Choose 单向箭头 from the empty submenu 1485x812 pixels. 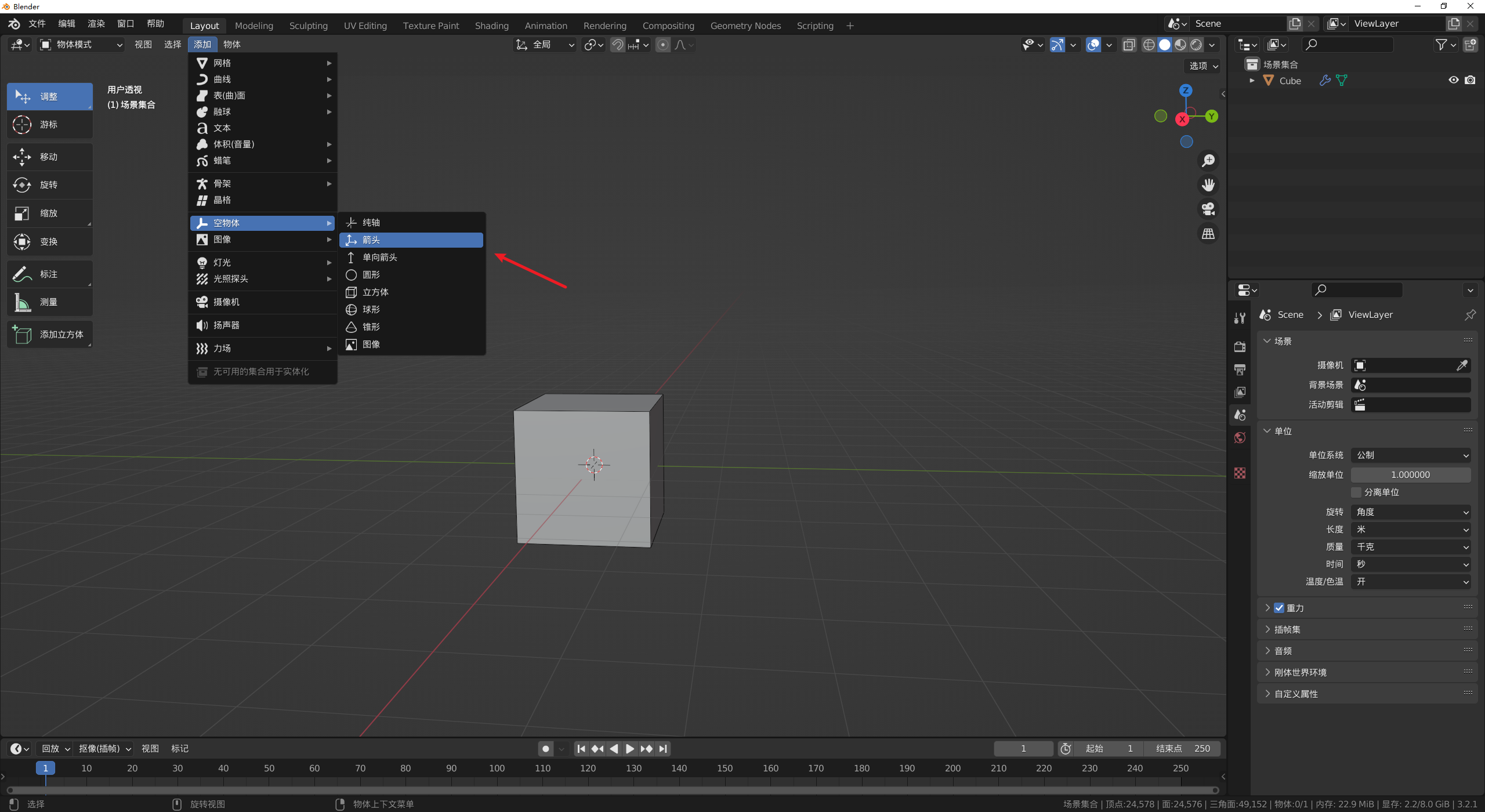380,258
